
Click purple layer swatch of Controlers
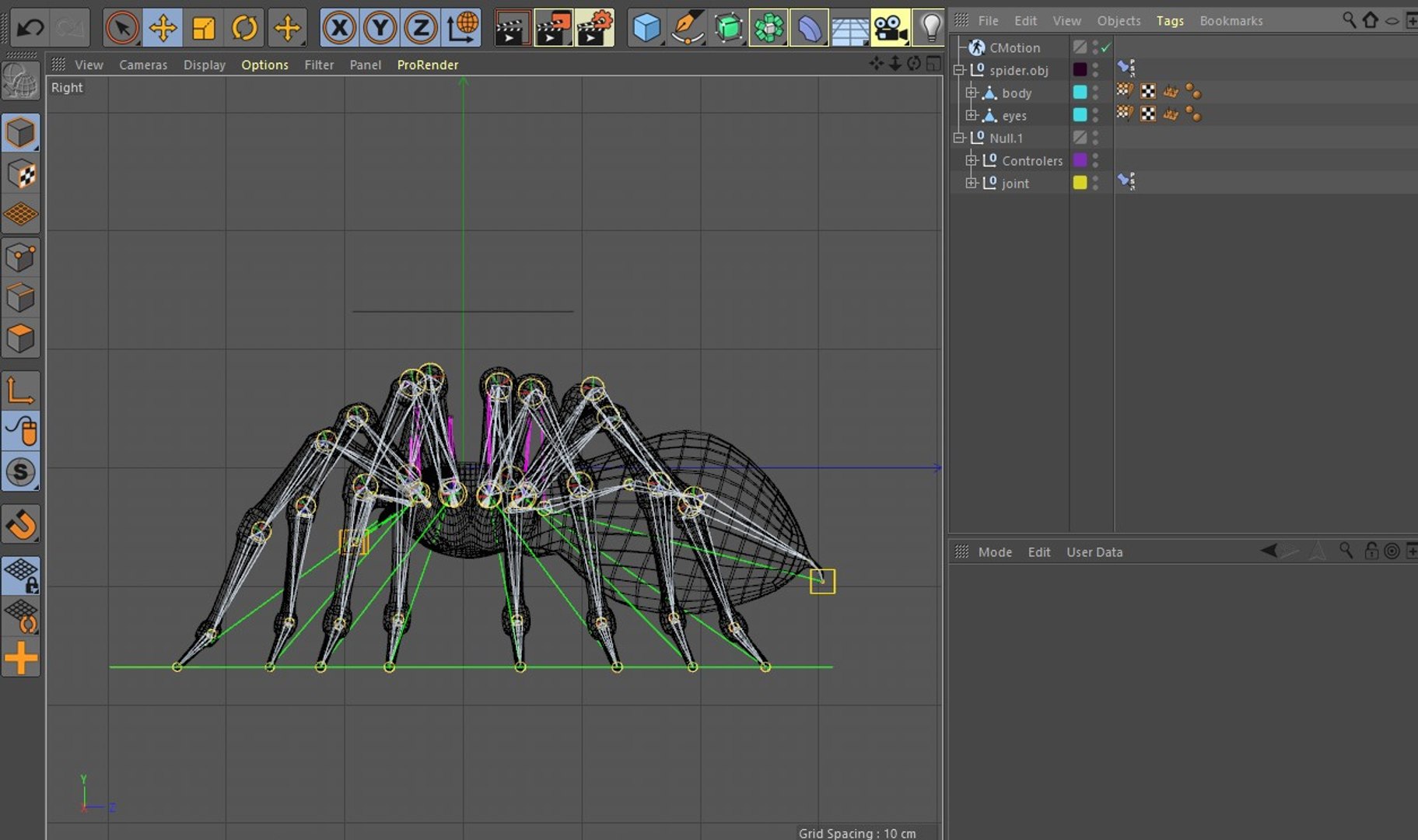pos(1080,159)
